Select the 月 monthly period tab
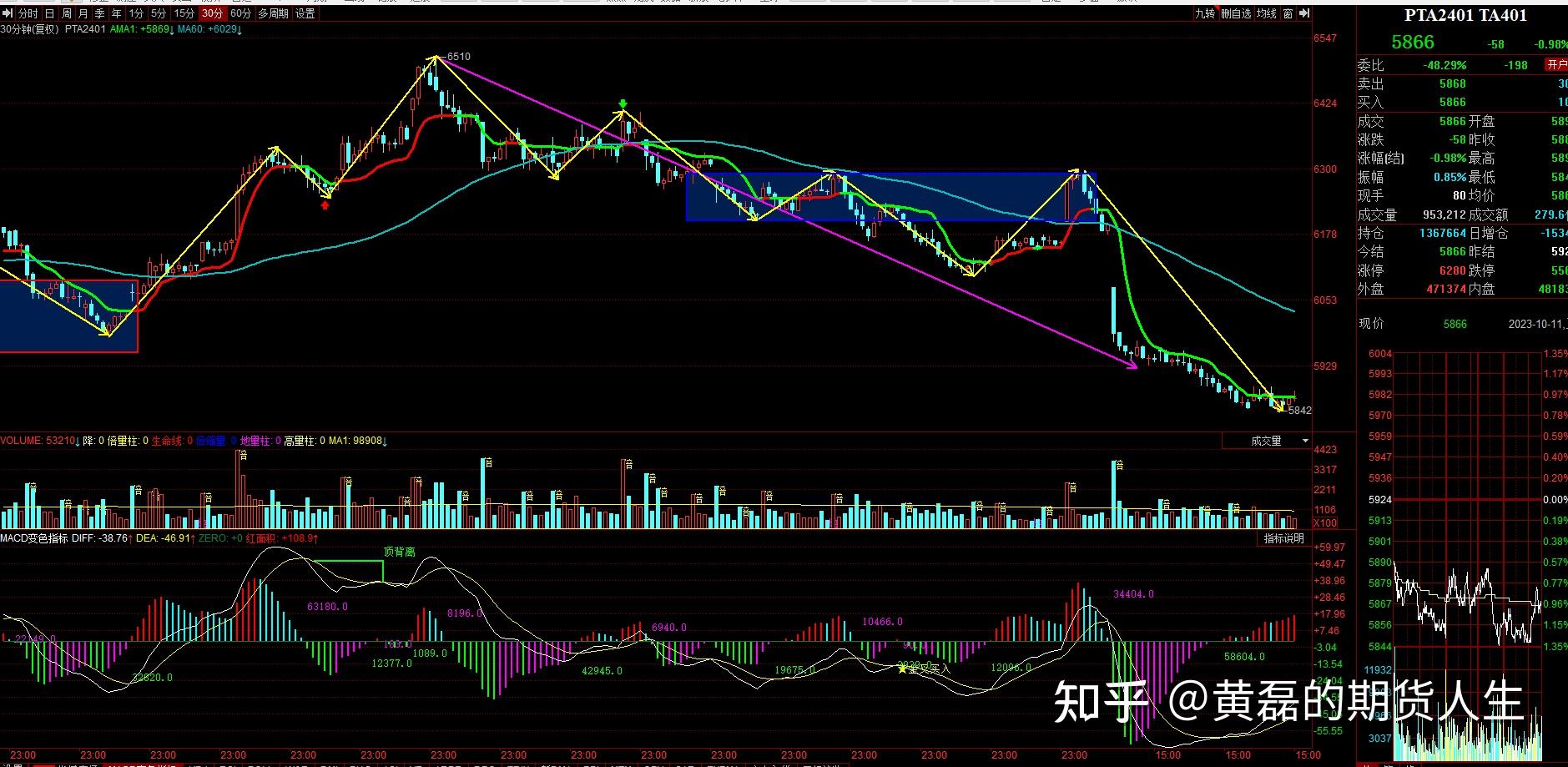The width and height of the screenshot is (1568, 767). coord(83,13)
